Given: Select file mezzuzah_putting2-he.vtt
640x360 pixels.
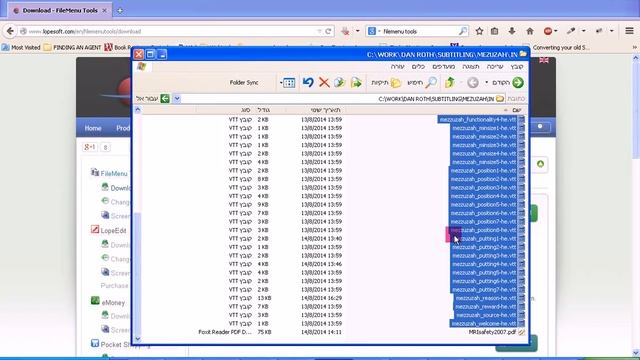Looking at the screenshot, I should (x=484, y=247).
